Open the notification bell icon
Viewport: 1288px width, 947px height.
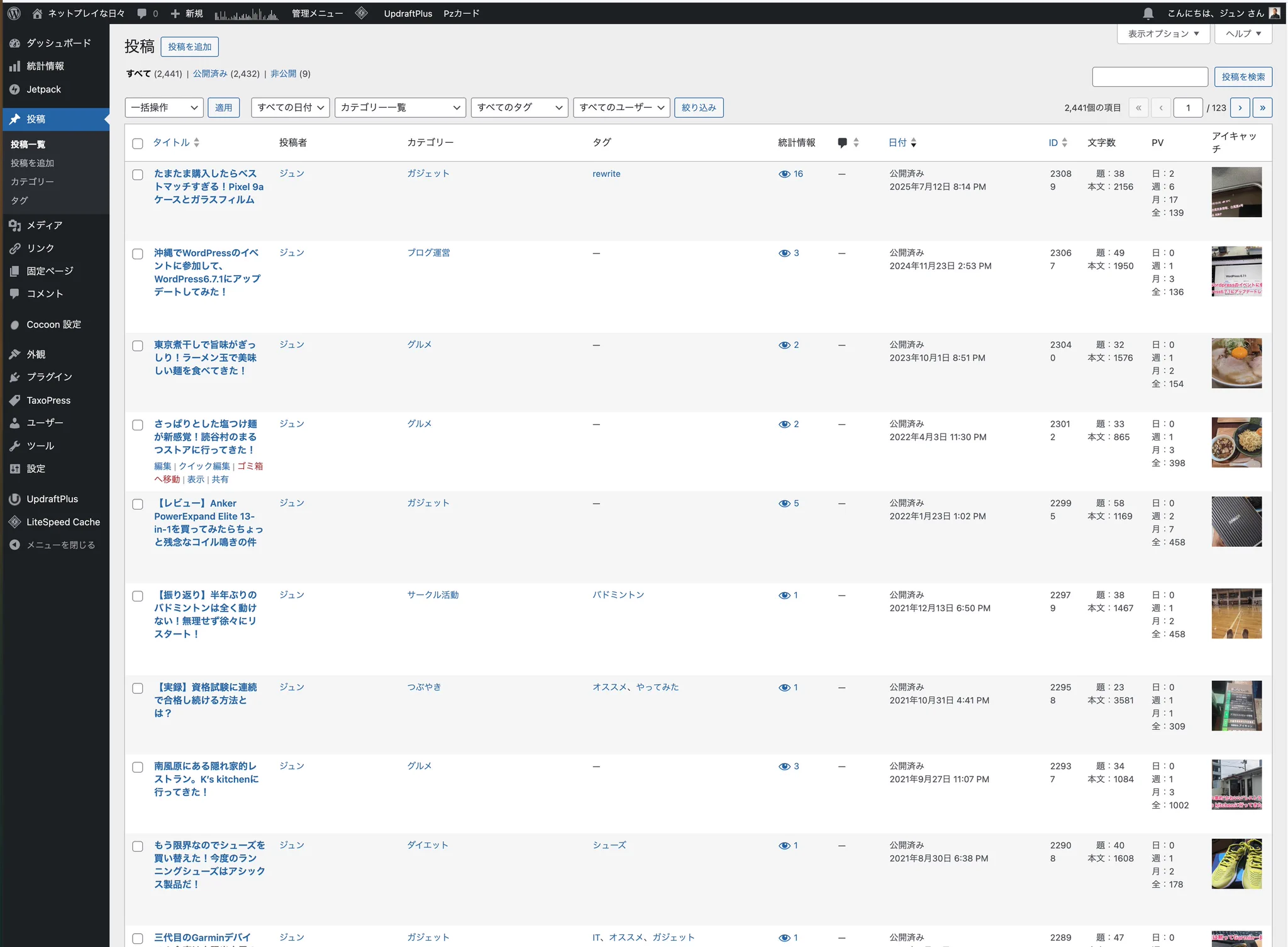(x=1148, y=13)
